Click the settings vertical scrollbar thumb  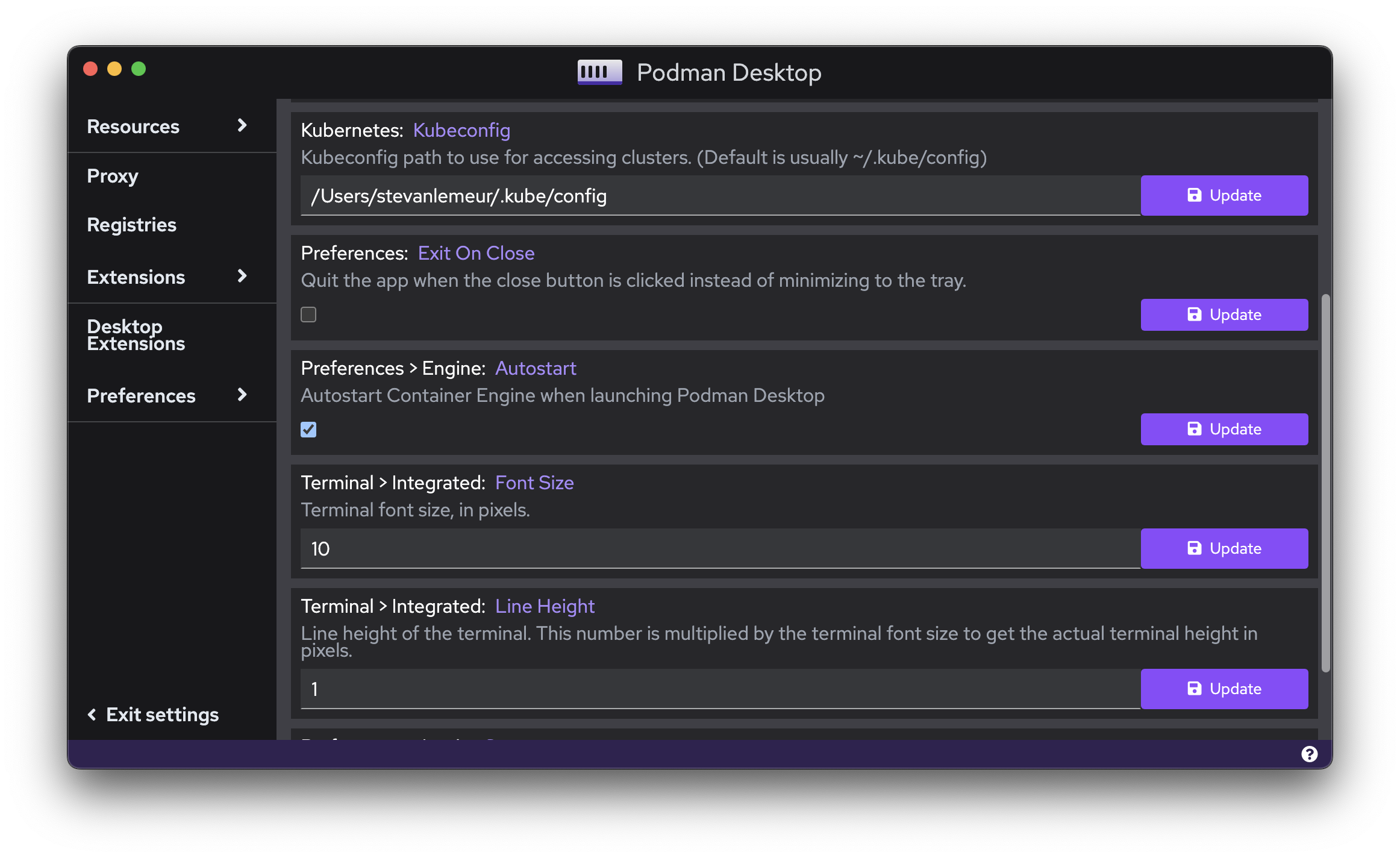(x=1325, y=482)
